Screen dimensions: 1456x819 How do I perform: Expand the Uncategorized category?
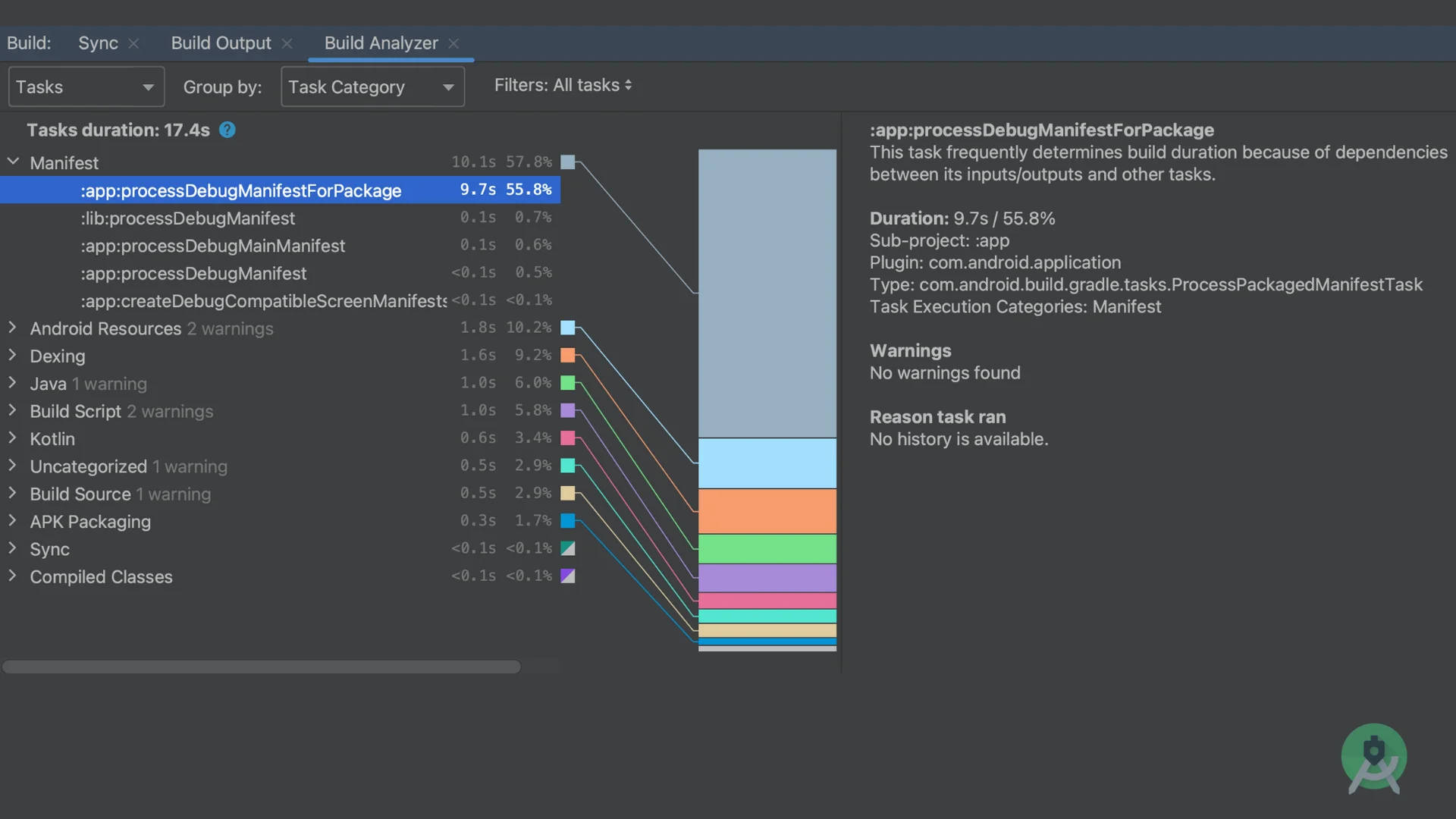point(13,466)
